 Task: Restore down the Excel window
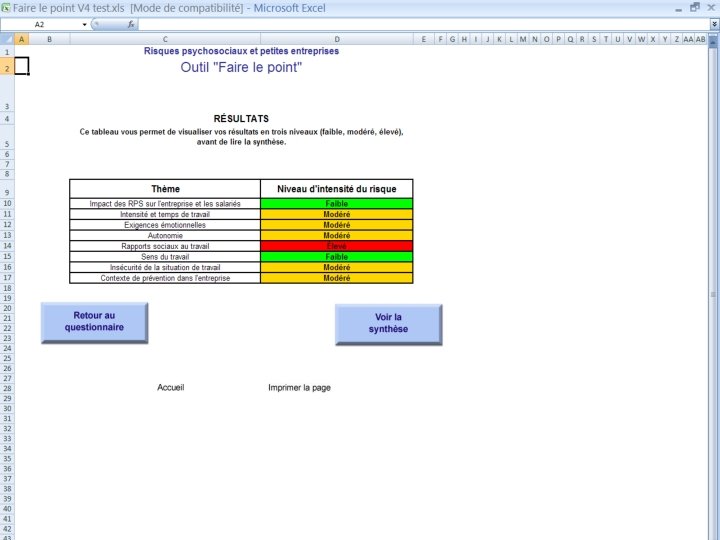click(x=695, y=7)
